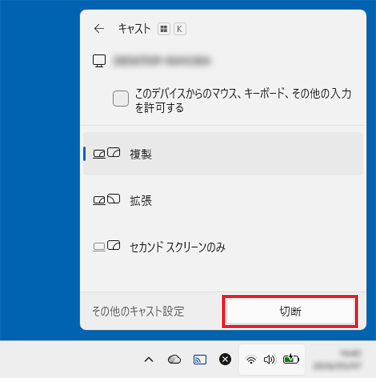Click the black X circle tray icon
Screen dimensions: 376x378
tap(225, 359)
